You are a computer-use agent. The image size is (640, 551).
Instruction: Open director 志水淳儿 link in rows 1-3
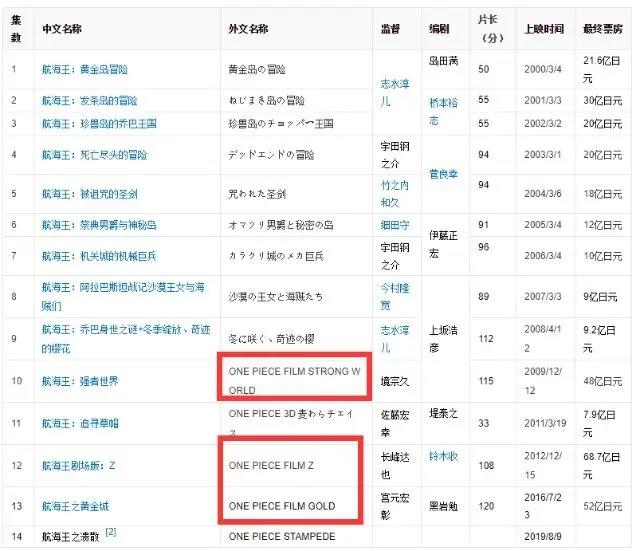click(x=395, y=93)
